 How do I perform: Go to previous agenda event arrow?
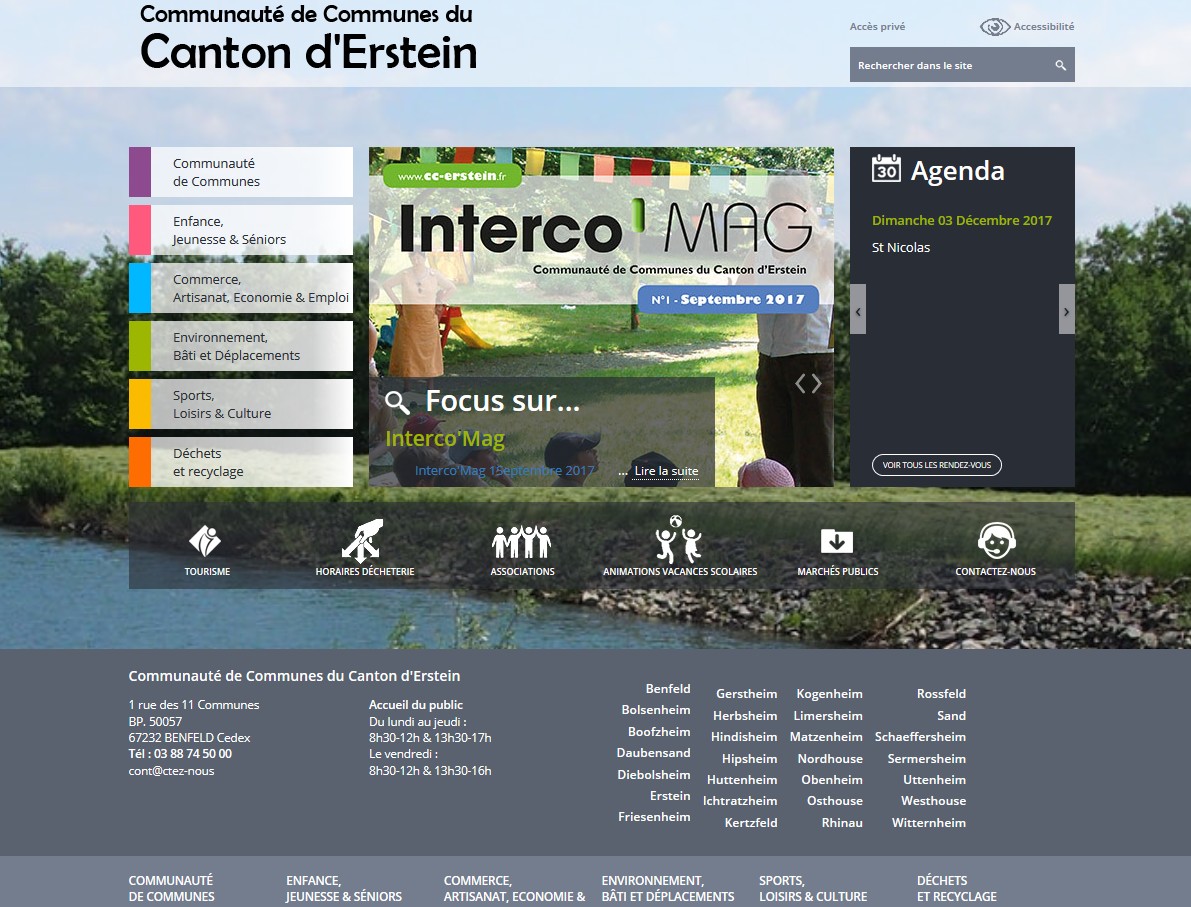pyautogui.click(x=858, y=310)
